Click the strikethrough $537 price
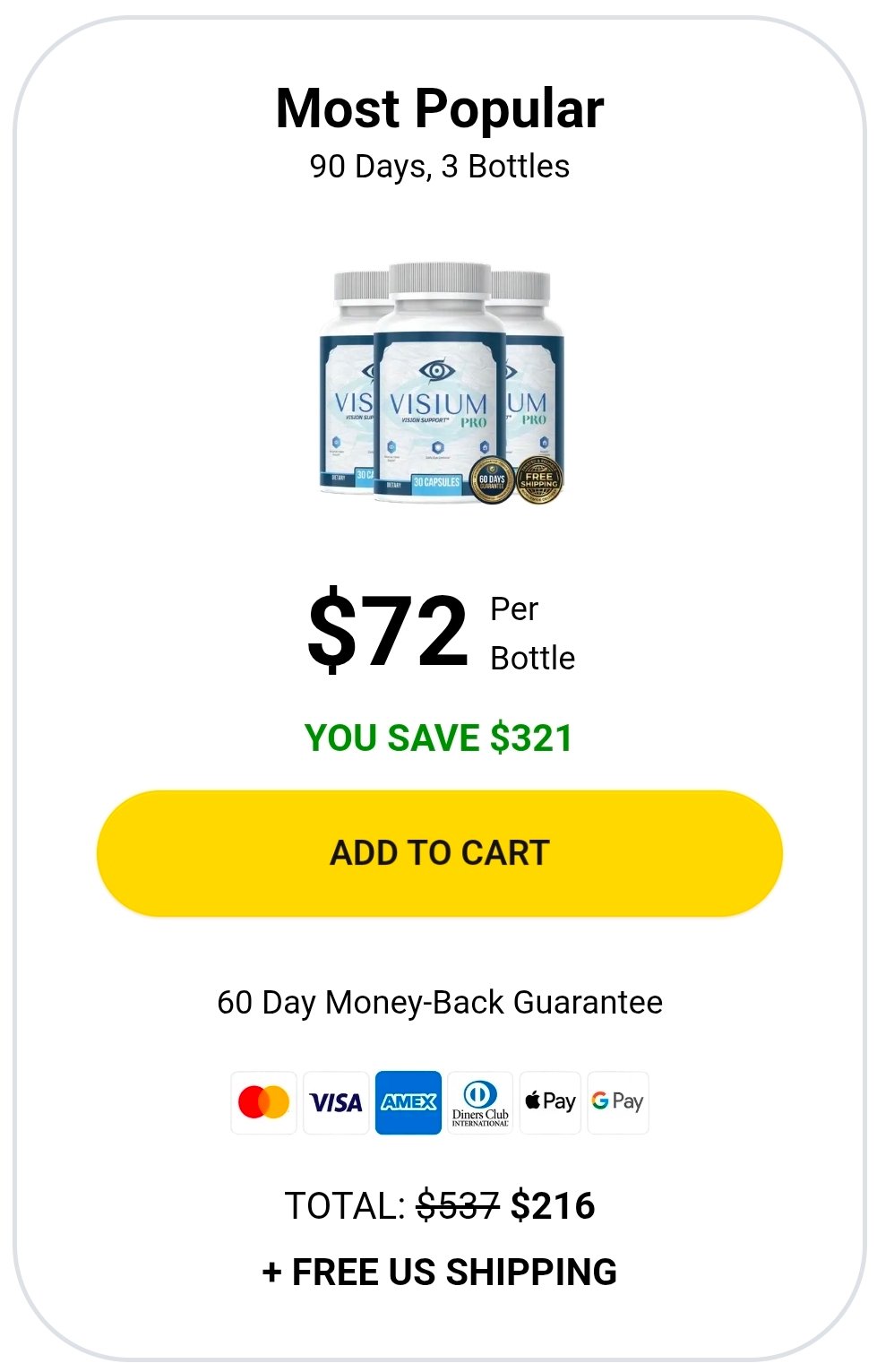Viewport: 877px width, 1372px height. pyautogui.click(x=459, y=1206)
